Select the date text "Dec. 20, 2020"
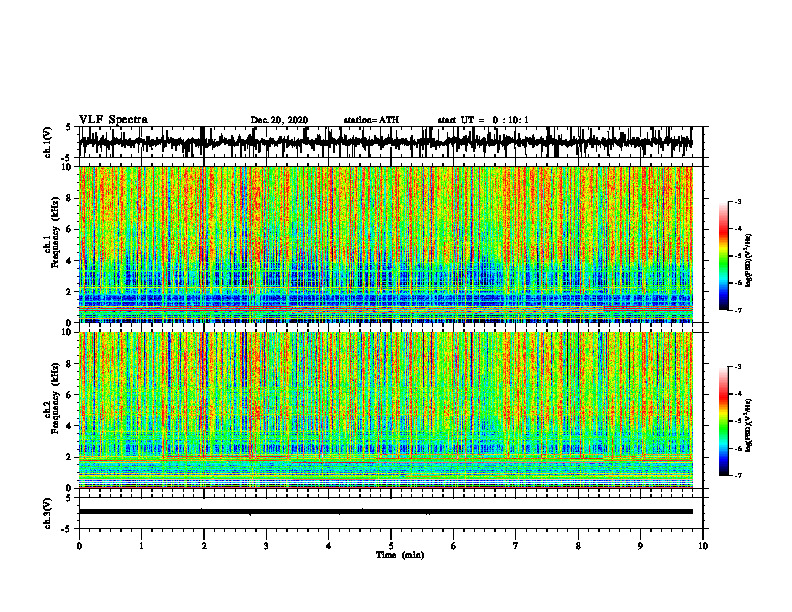792x612 pixels. pos(279,120)
